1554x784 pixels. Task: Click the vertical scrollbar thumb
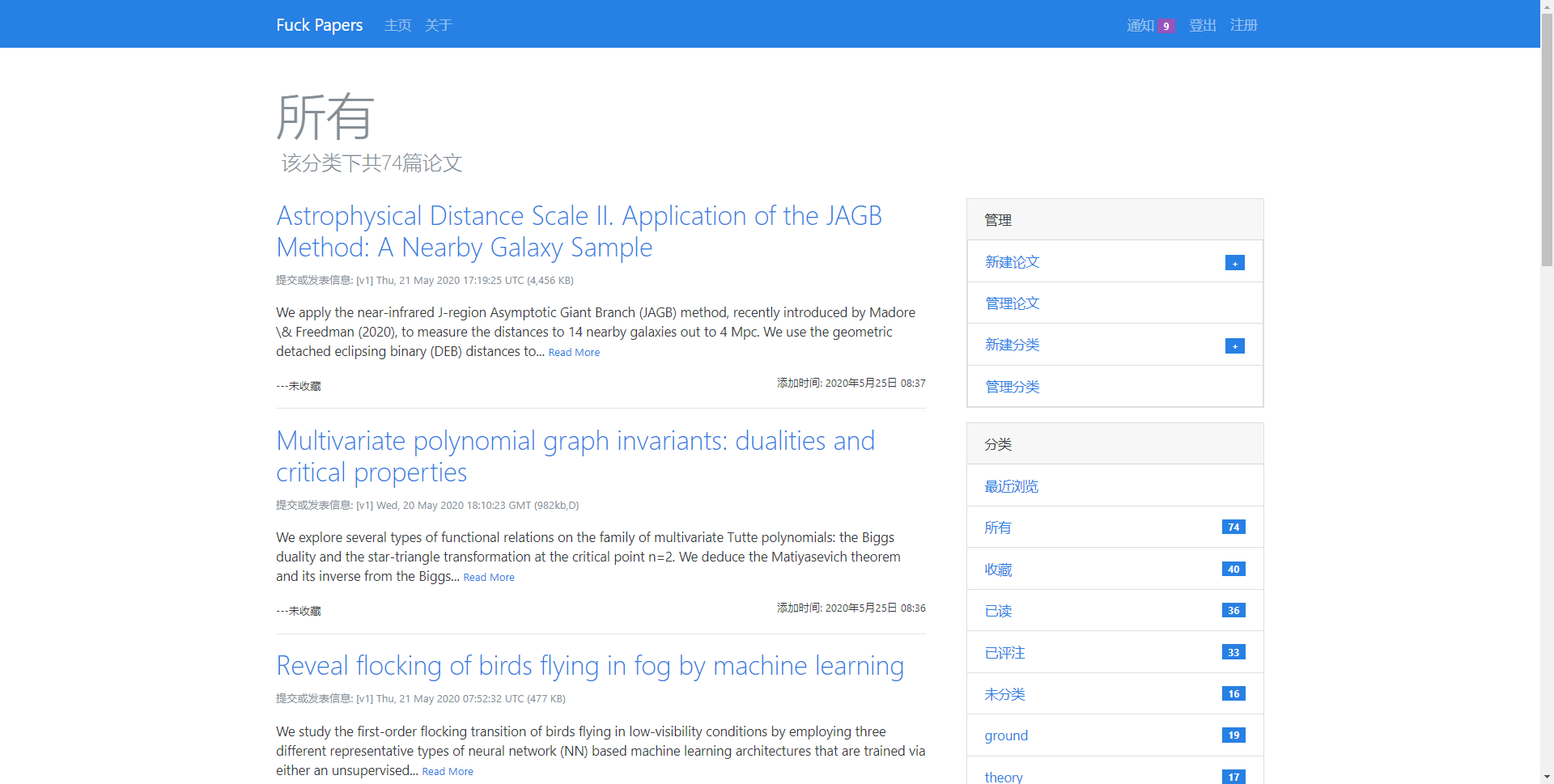click(1547, 139)
